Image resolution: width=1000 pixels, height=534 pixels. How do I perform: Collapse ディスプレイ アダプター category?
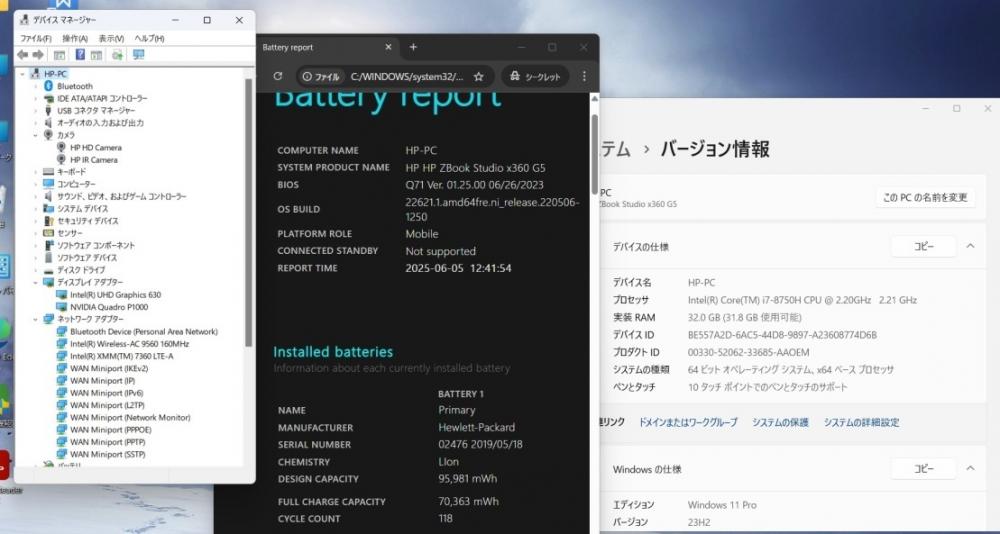pos(36,282)
